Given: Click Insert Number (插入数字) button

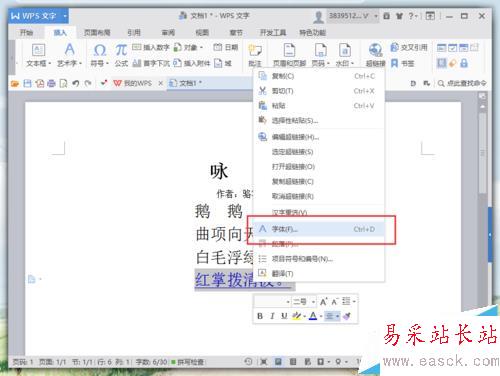Looking at the screenshot, I should coord(151,47).
